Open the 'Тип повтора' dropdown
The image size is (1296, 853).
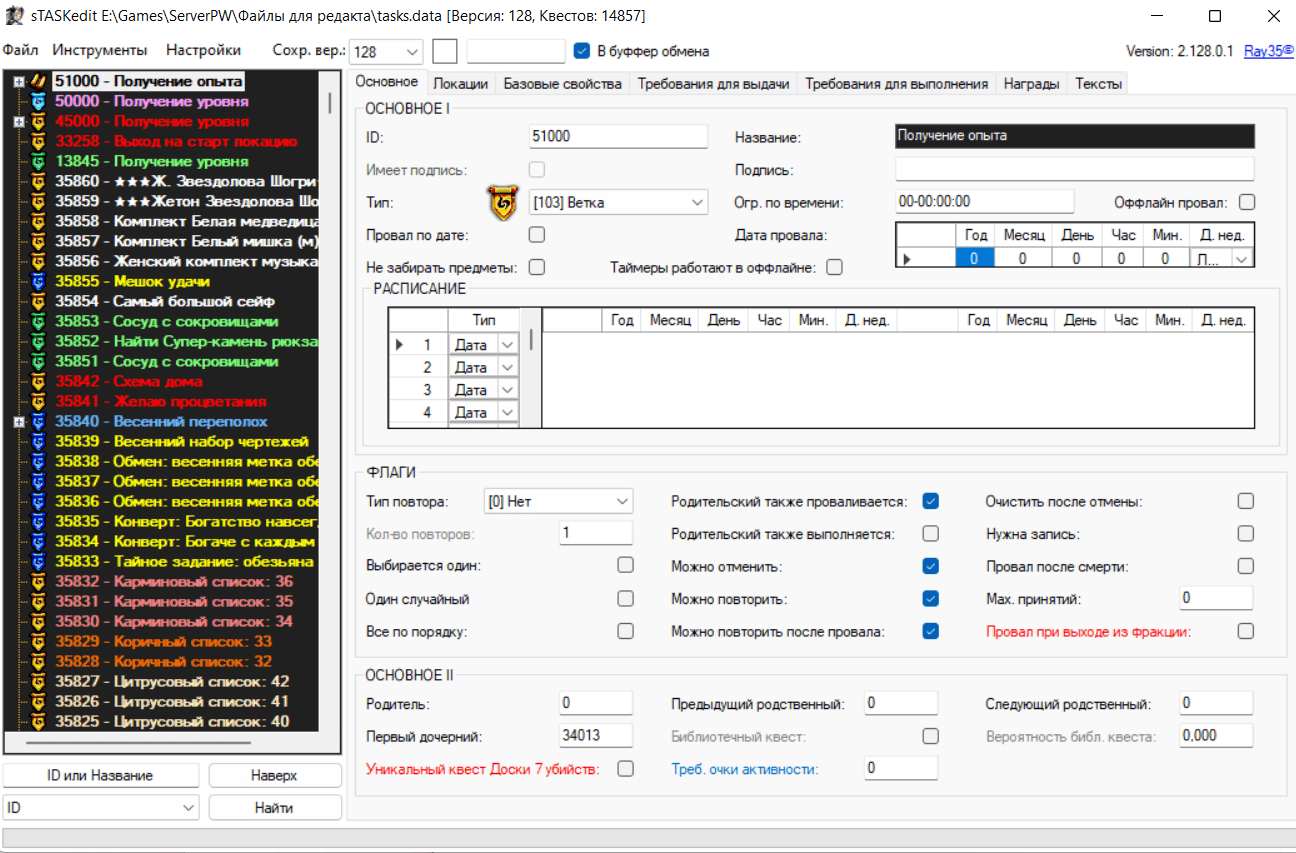pos(558,502)
